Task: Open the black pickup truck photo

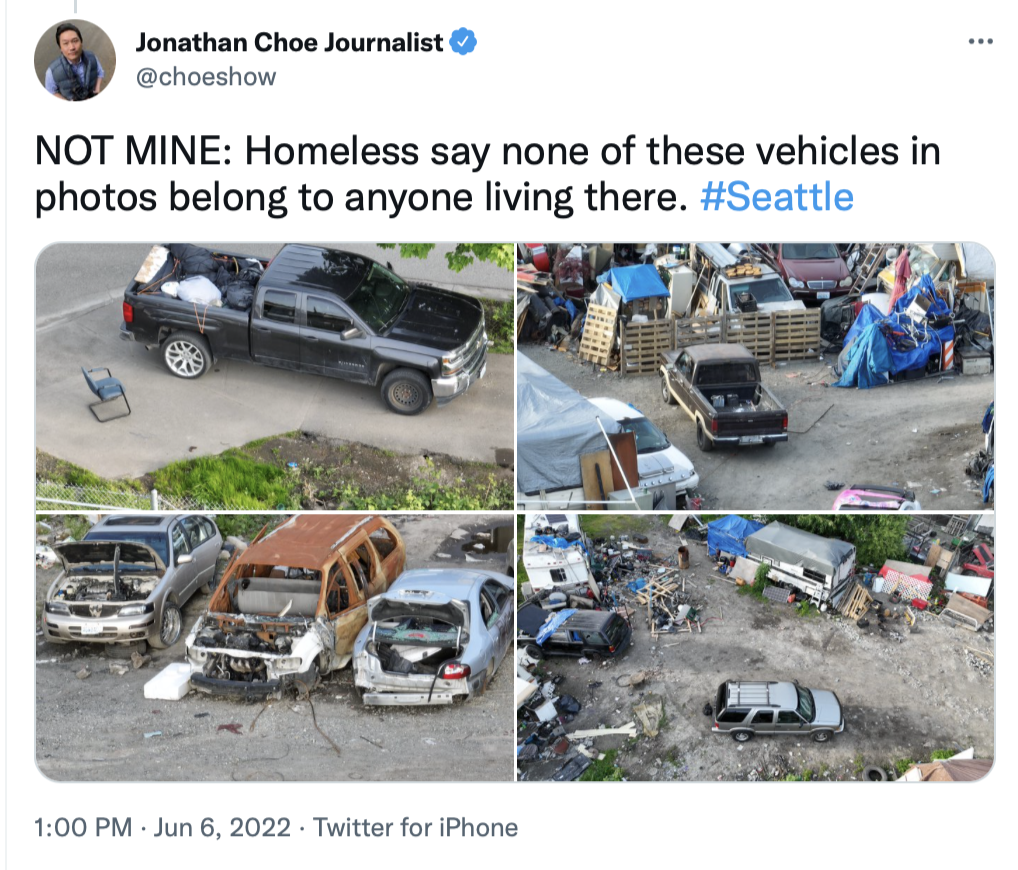Action: 275,376
